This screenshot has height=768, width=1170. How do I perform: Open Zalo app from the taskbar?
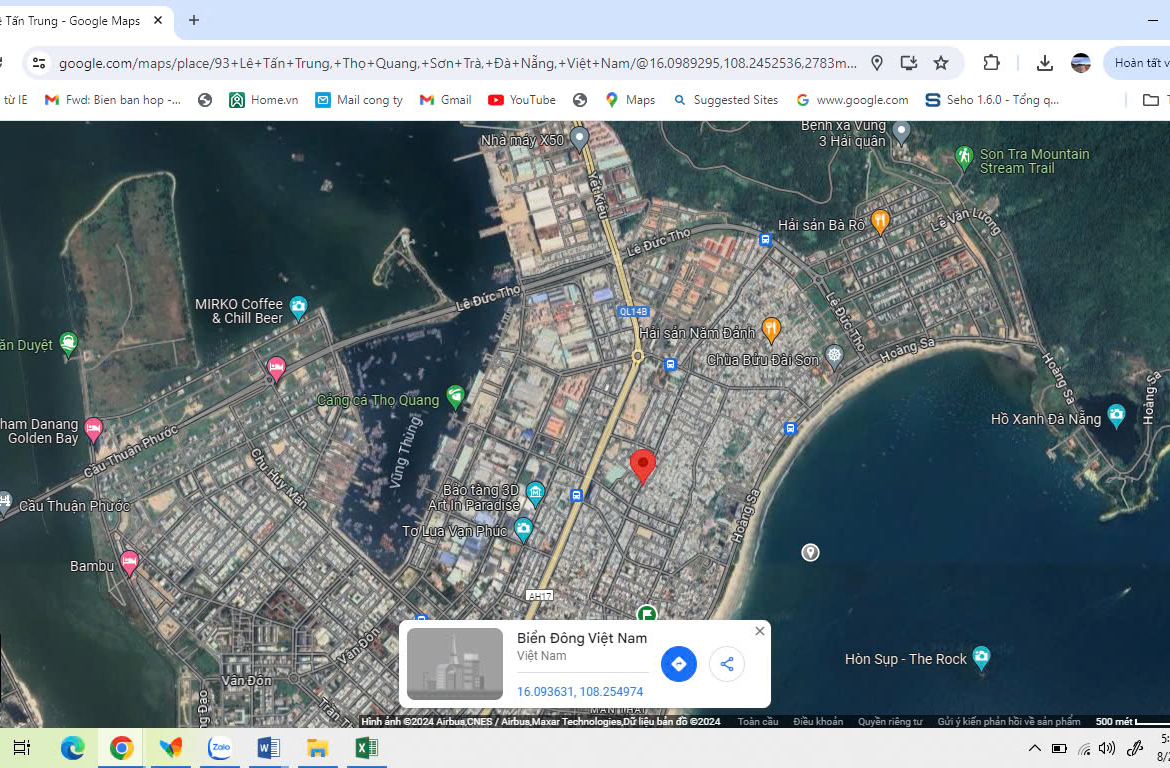pos(220,748)
